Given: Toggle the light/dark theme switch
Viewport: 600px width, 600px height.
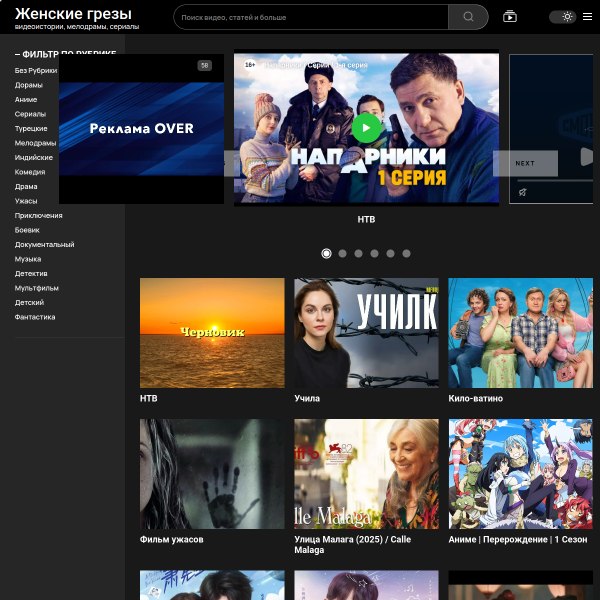Looking at the screenshot, I should 562,17.
